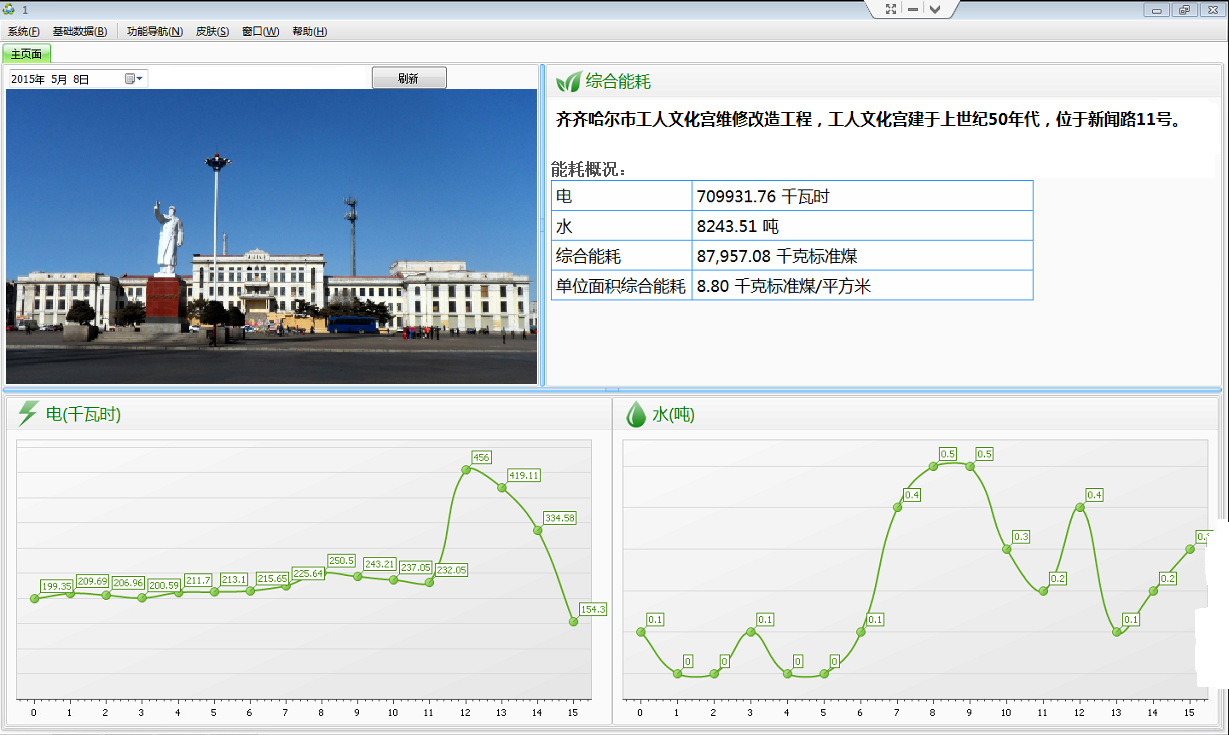Open the 皮肤(S) menu
This screenshot has width=1229, height=735.
coord(212,32)
